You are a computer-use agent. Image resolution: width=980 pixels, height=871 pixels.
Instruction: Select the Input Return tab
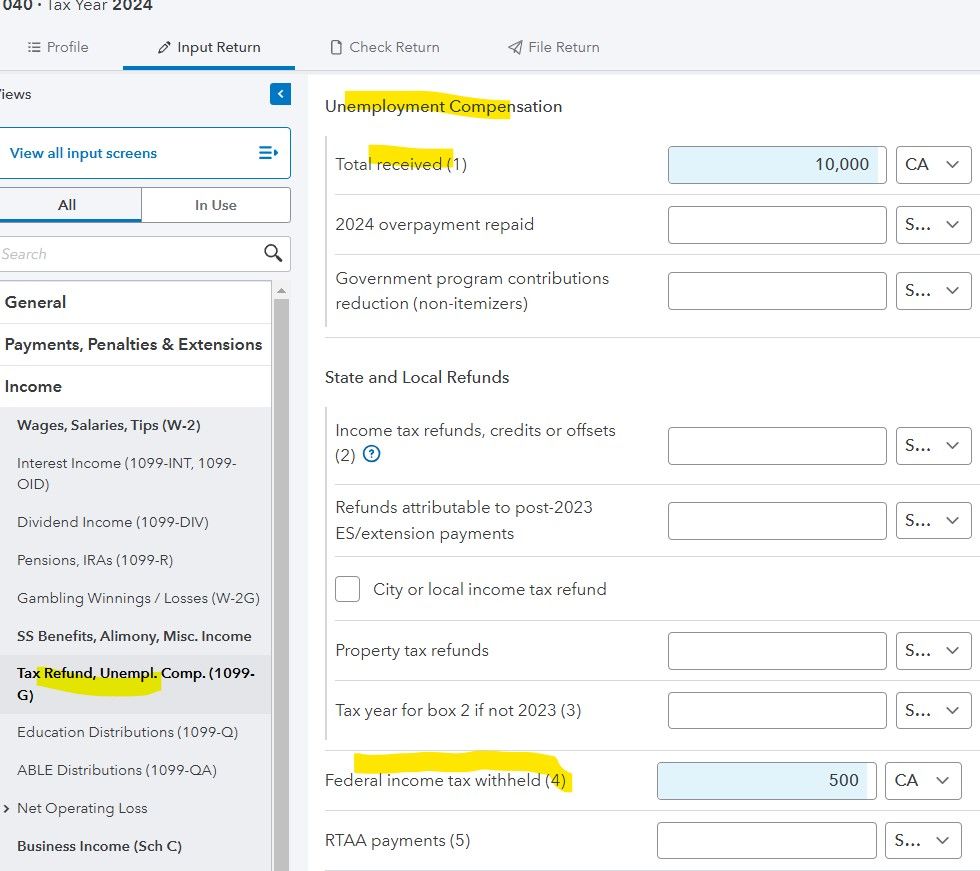point(209,47)
